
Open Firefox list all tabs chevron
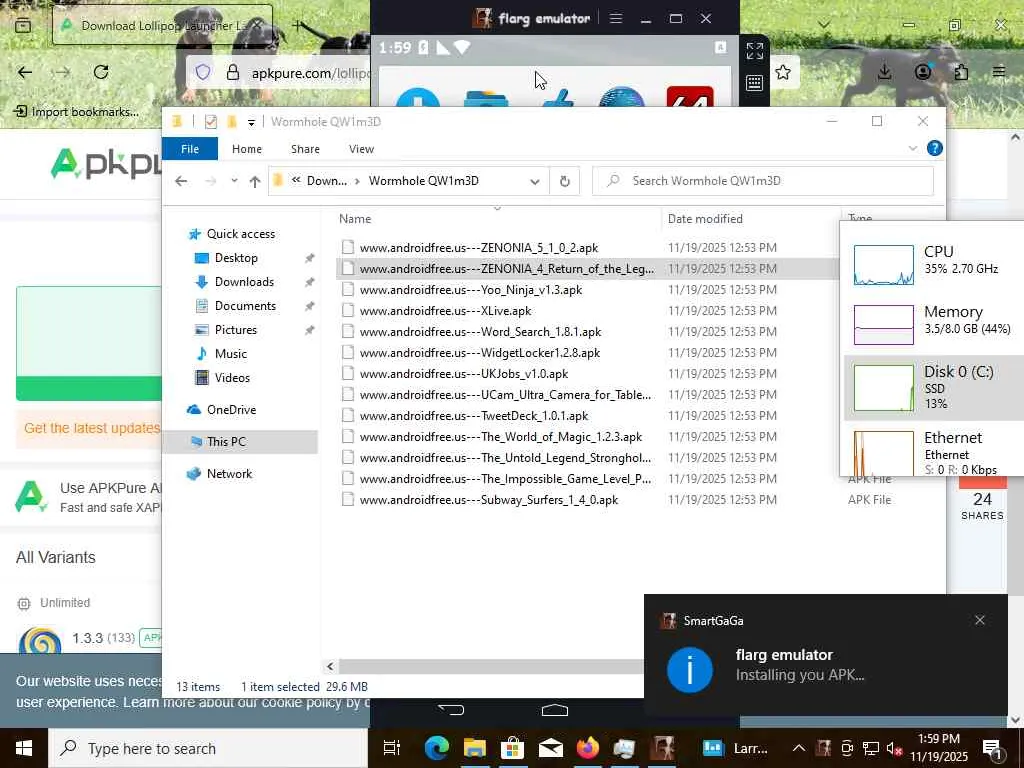click(x=824, y=25)
